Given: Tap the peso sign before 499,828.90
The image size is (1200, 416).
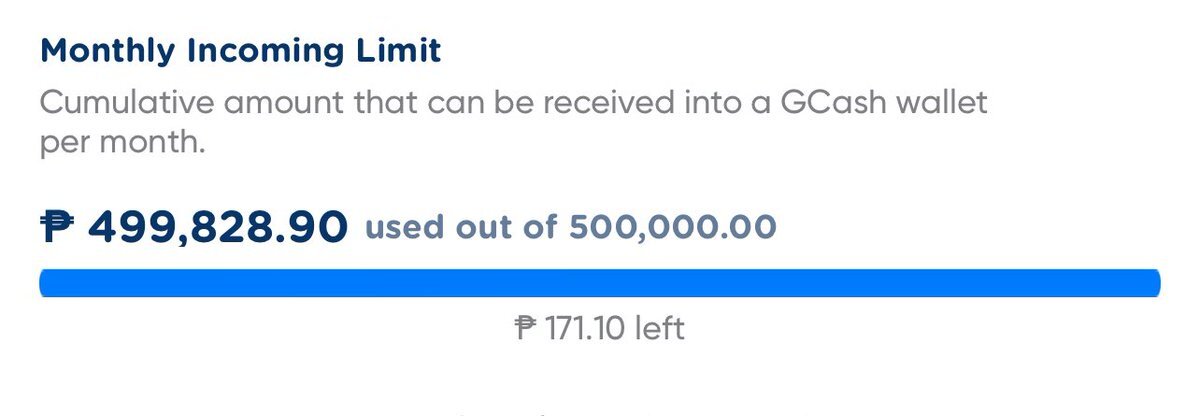Looking at the screenshot, I should pos(58,227).
